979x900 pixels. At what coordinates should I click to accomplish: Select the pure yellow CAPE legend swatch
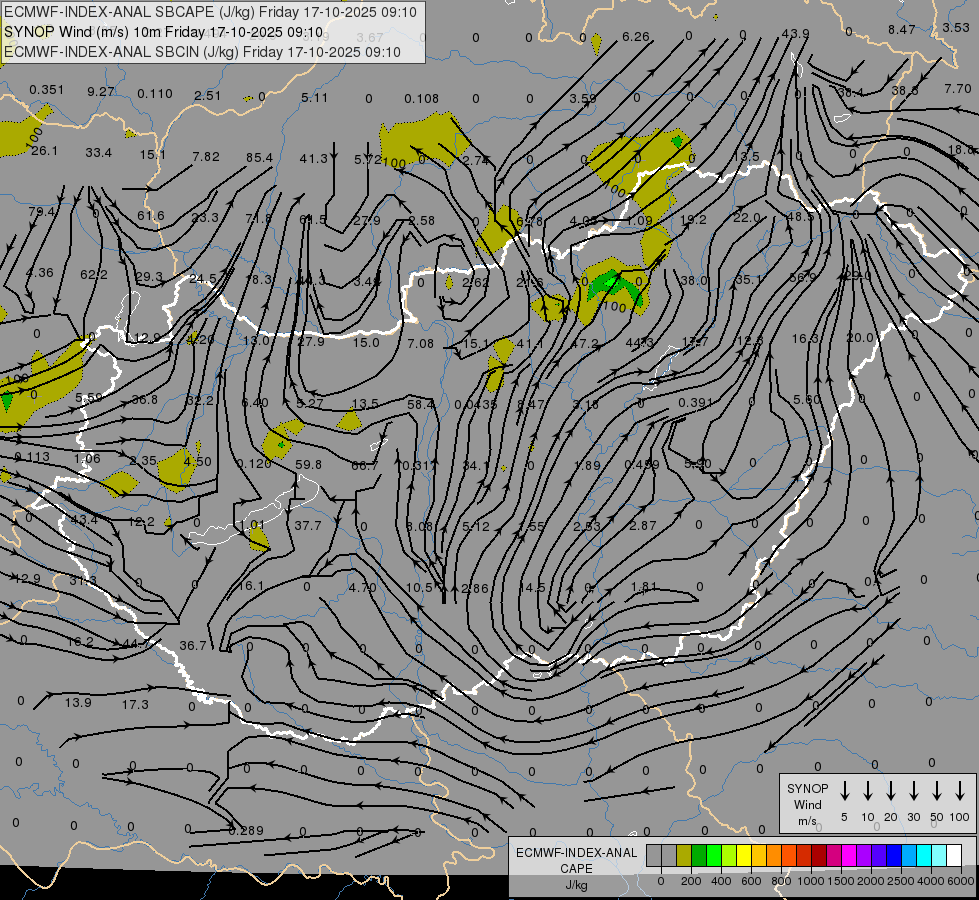click(x=744, y=856)
